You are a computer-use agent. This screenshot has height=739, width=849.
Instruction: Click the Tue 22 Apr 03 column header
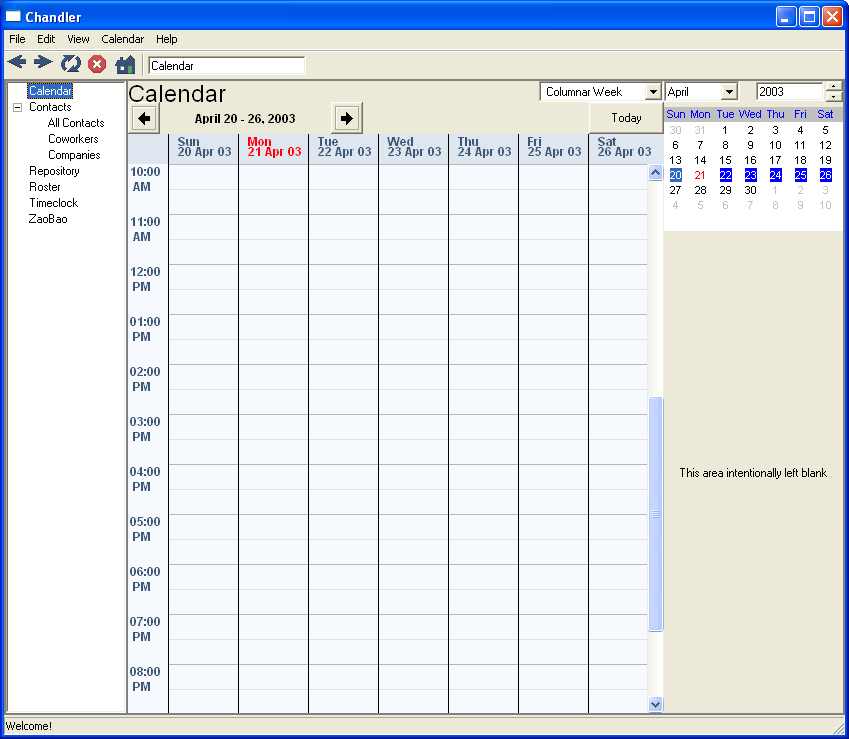tap(343, 147)
